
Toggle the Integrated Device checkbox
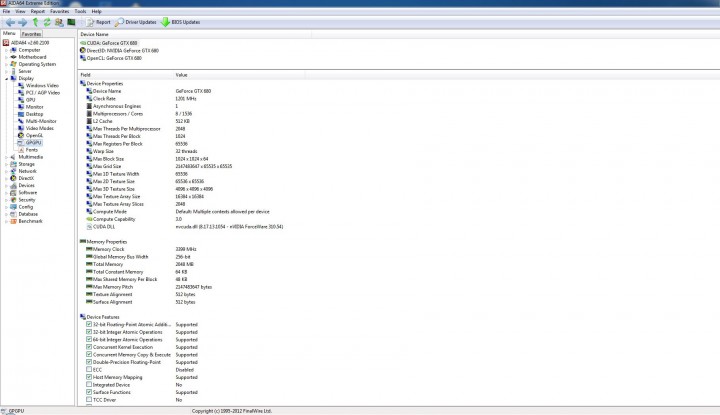[89, 385]
